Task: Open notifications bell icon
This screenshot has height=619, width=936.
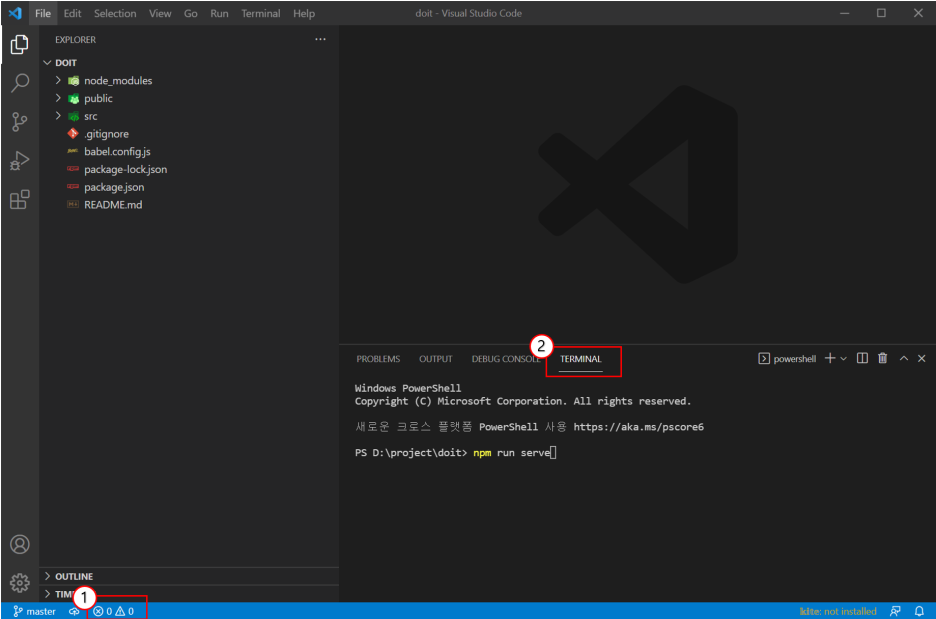Action: coord(919,611)
